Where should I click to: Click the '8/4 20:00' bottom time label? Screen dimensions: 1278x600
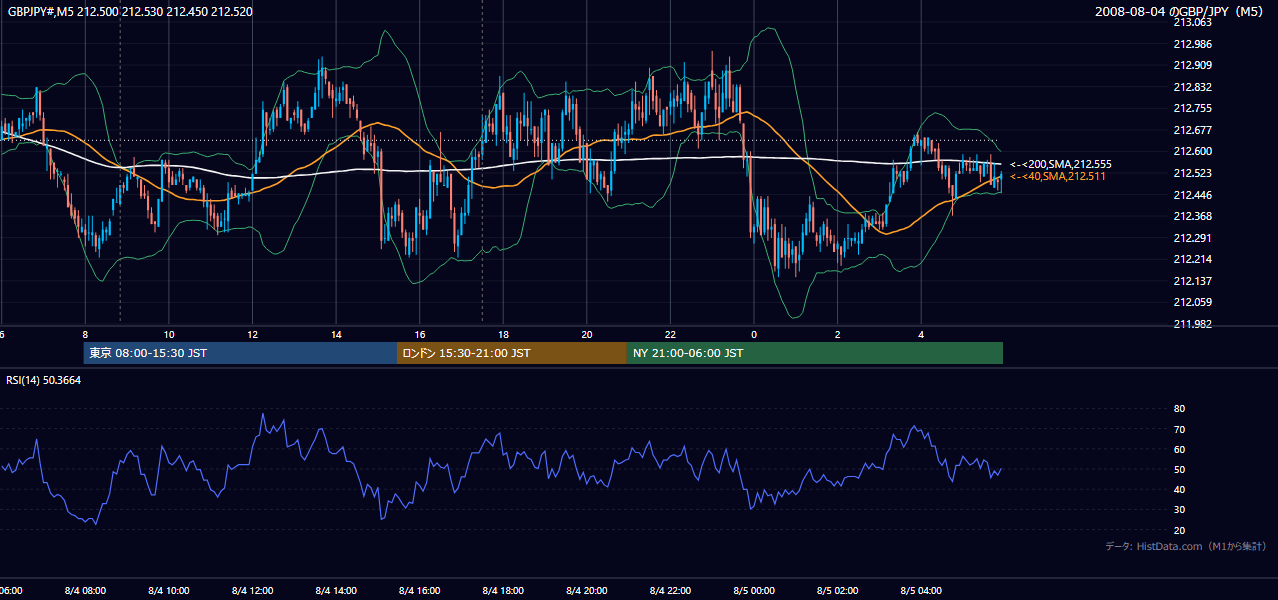pos(586,591)
